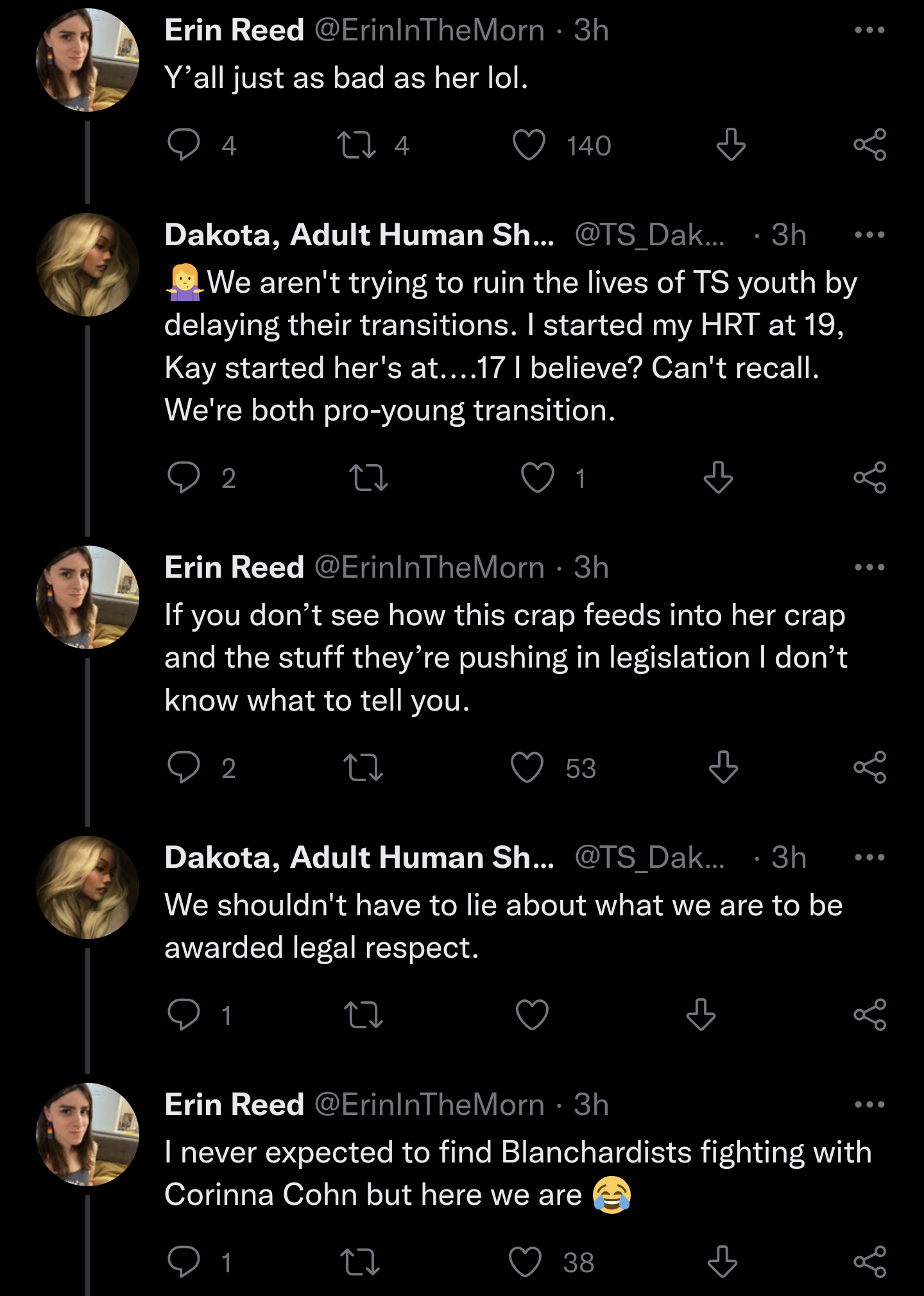Screen dimensions: 924x1296
Task: Downvote the "pro-young transition" tweet
Action: coord(718,478)
